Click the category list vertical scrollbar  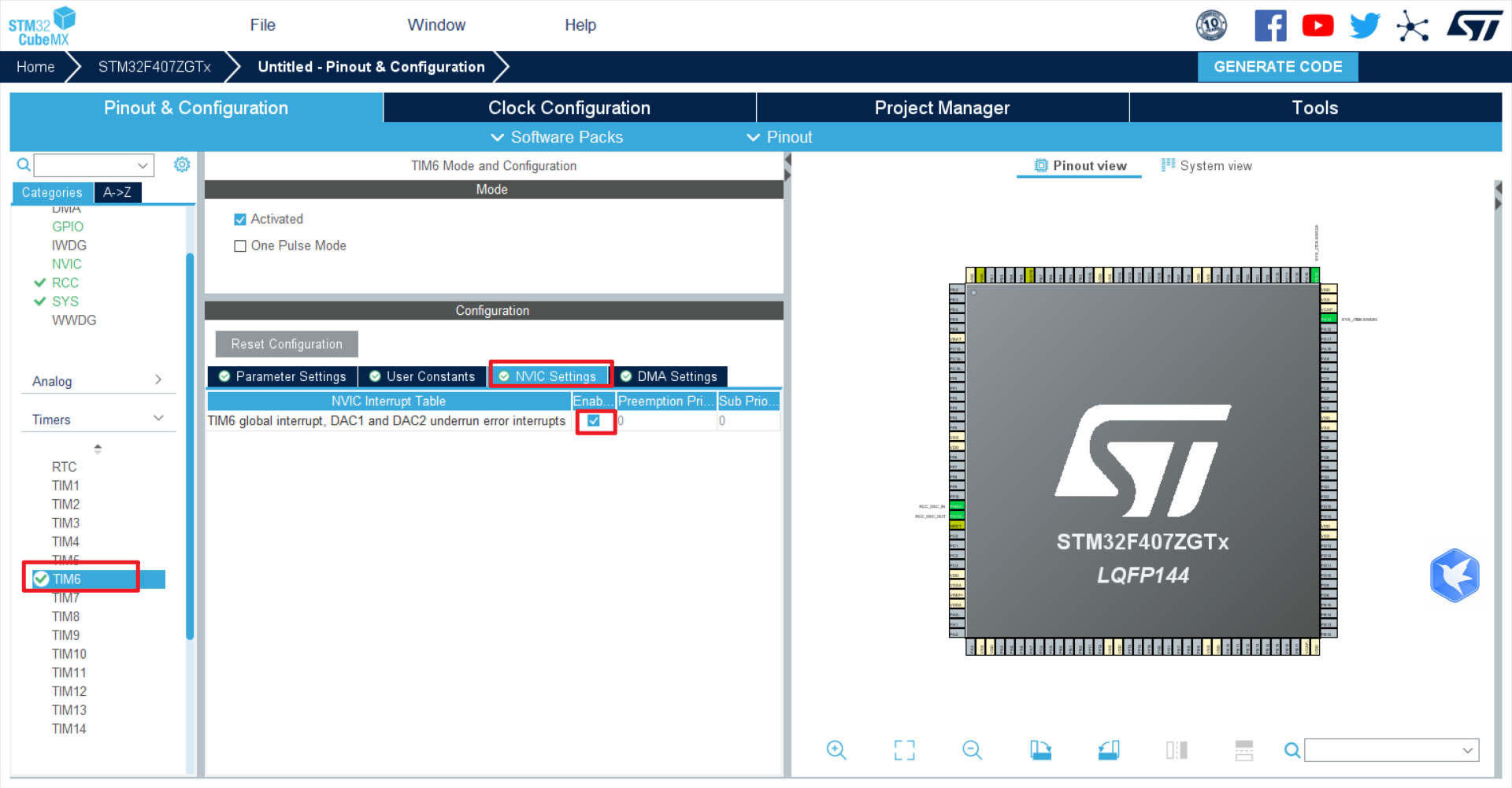pyautogui.click(x=190, y=446)
